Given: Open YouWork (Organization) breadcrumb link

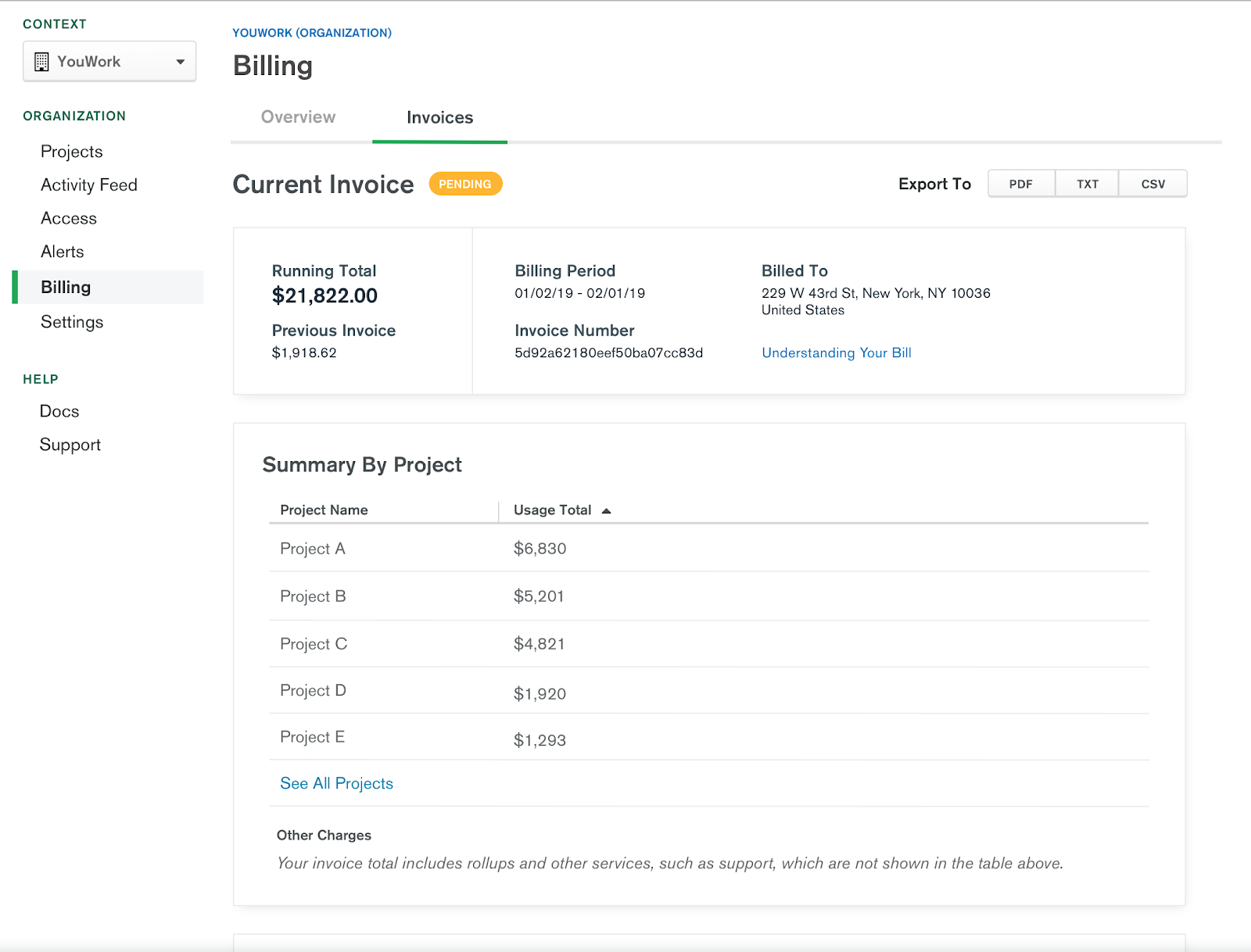Looking at the screenshot, I should [x=312, y=33].
